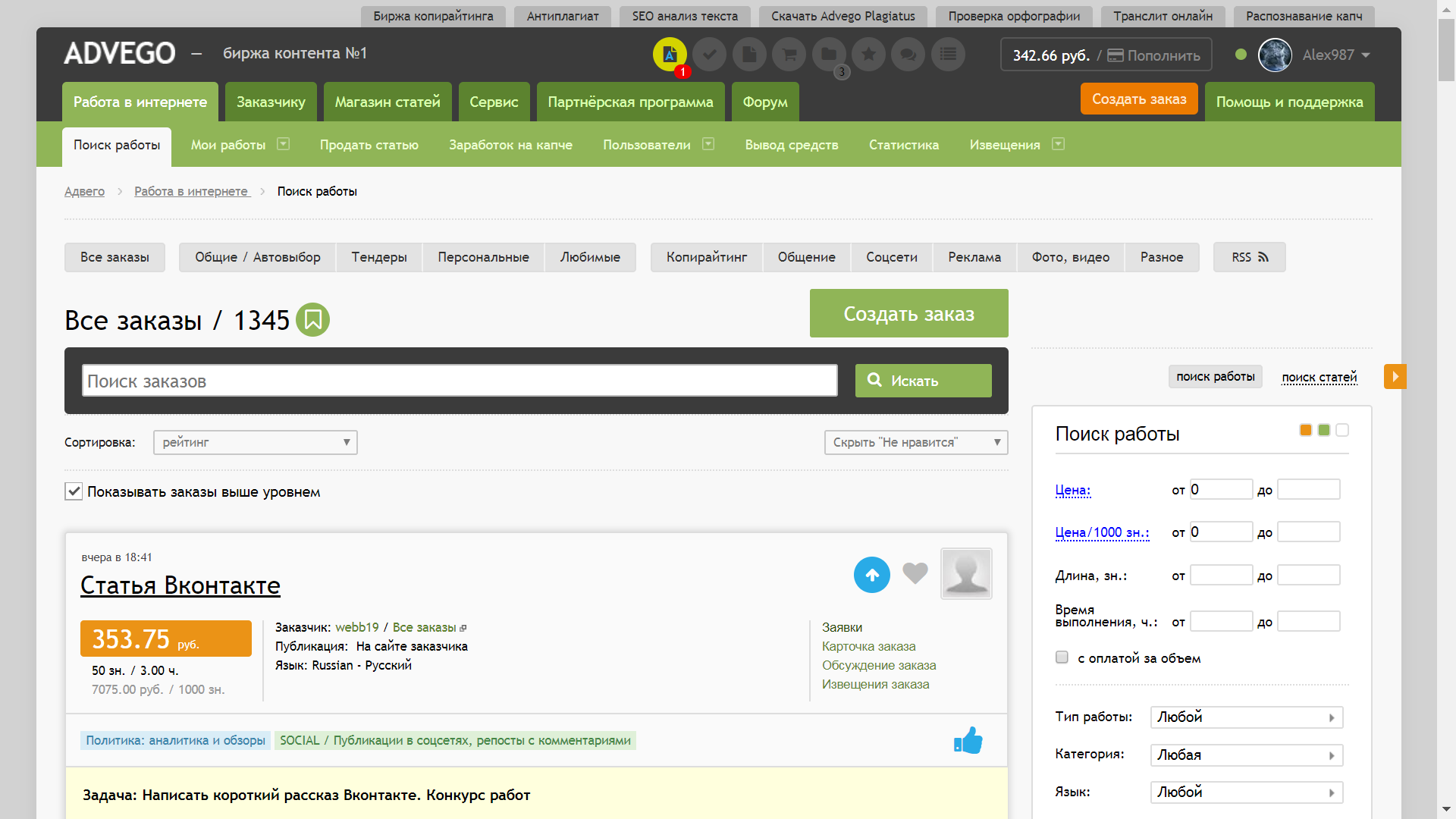Open the folder icon with badge 3
Viewport: 1456px width, 819px height.
point(829,55)
